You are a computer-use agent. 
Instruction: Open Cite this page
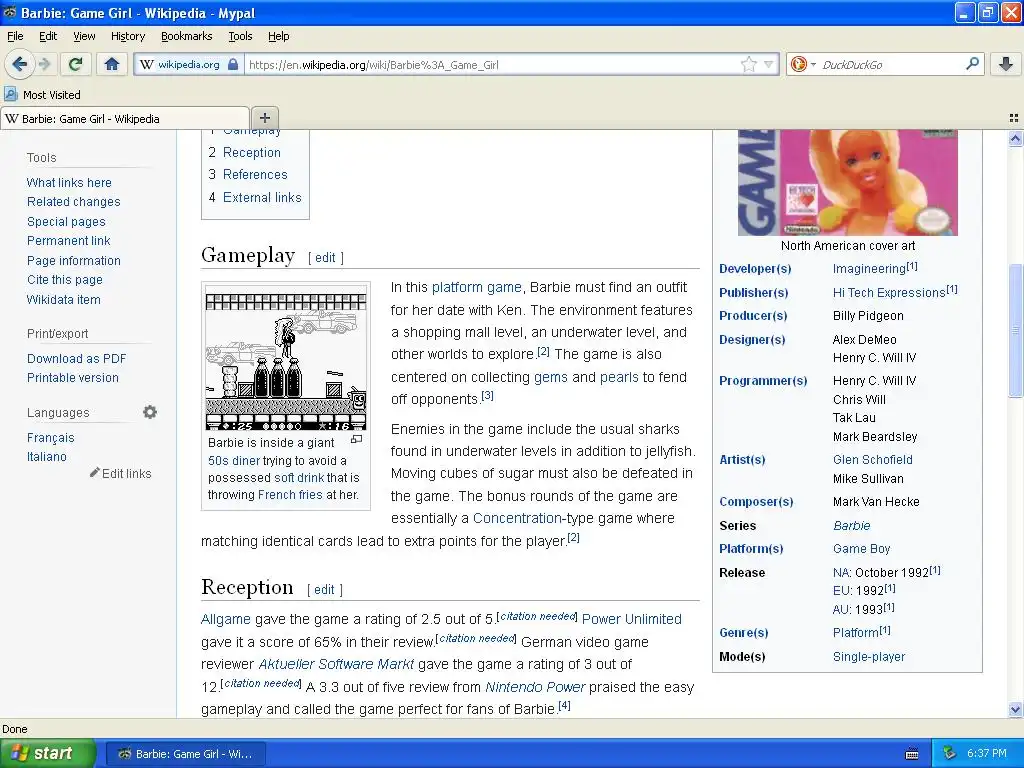pyautogui.click(x=65, y=280)
